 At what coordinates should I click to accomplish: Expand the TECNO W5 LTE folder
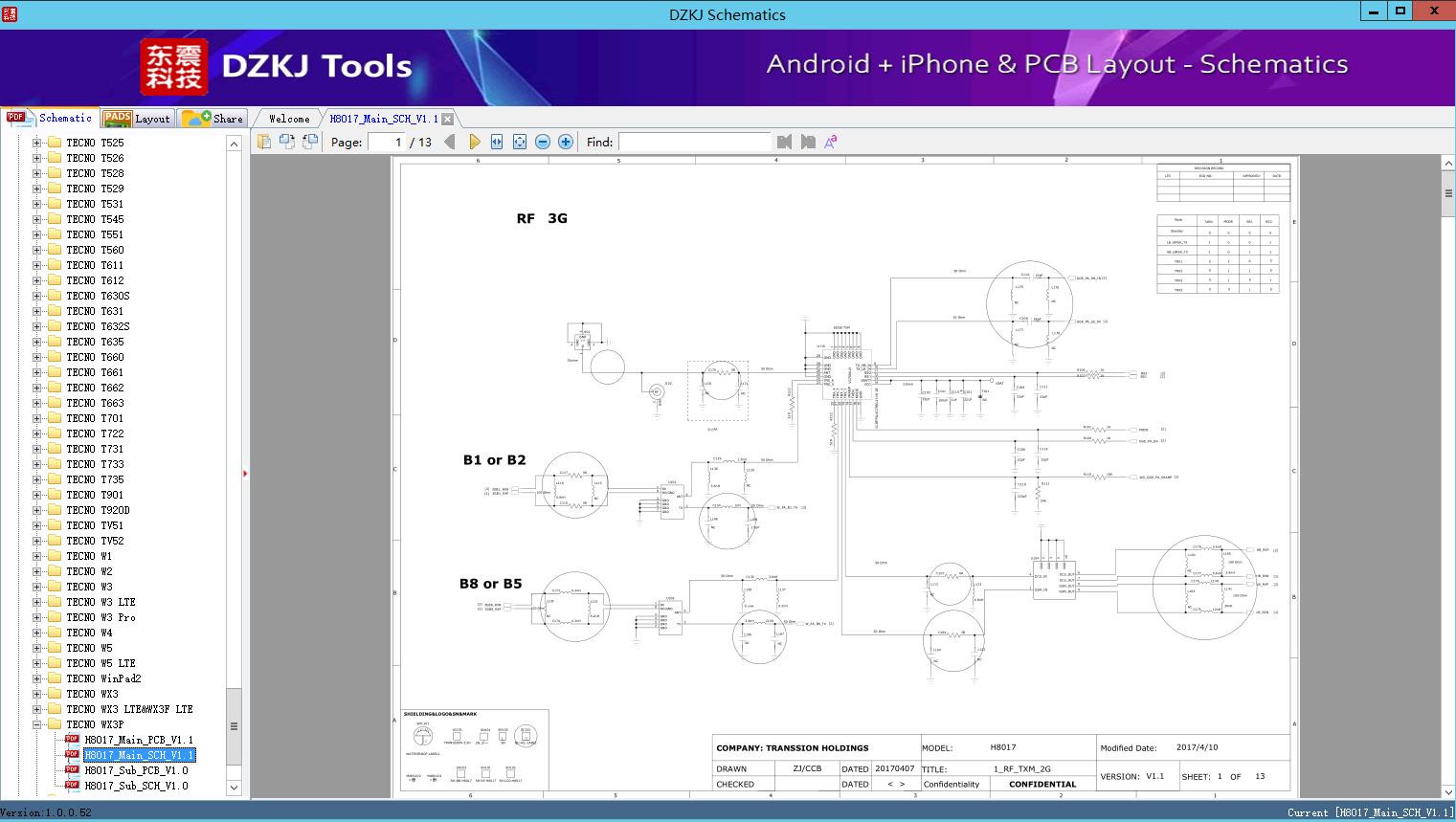click(x=37, y=663)
